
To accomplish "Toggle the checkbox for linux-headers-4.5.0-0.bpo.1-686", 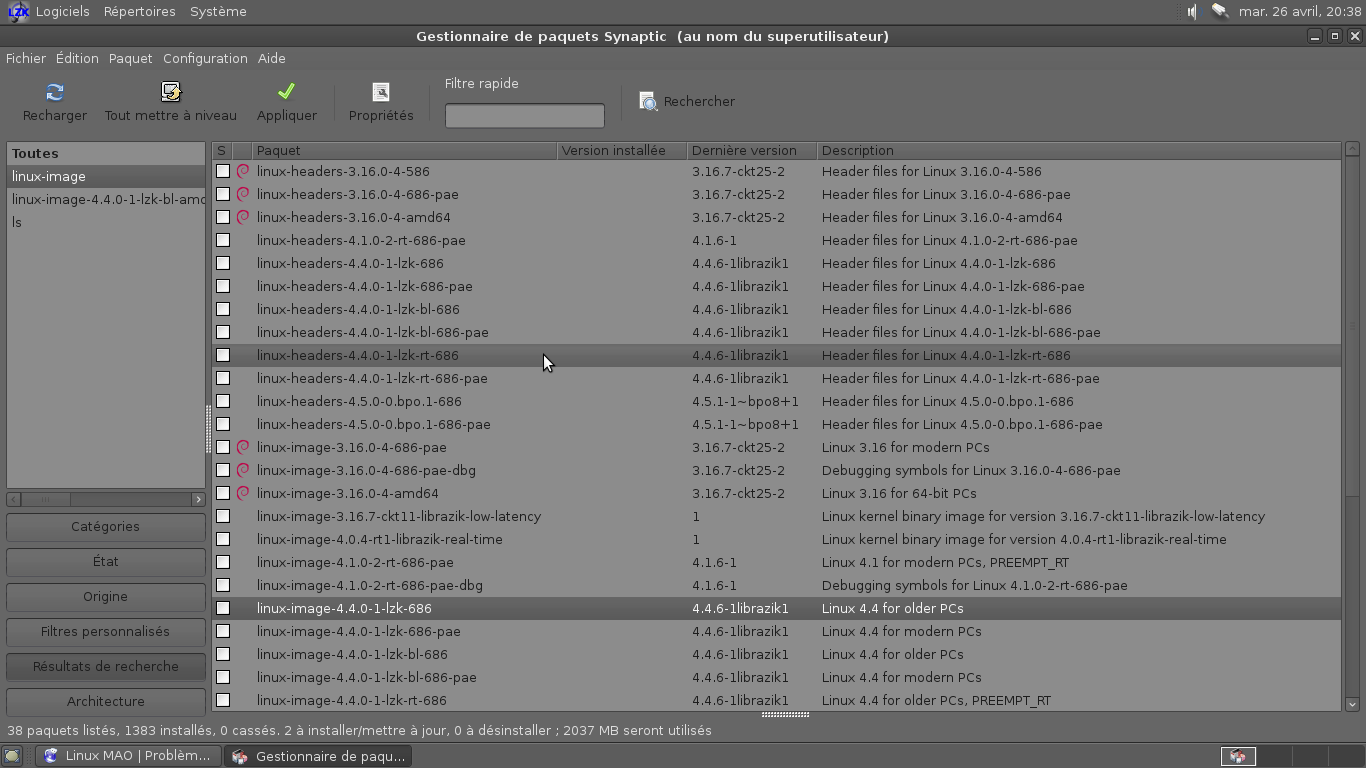I will 223,401.
